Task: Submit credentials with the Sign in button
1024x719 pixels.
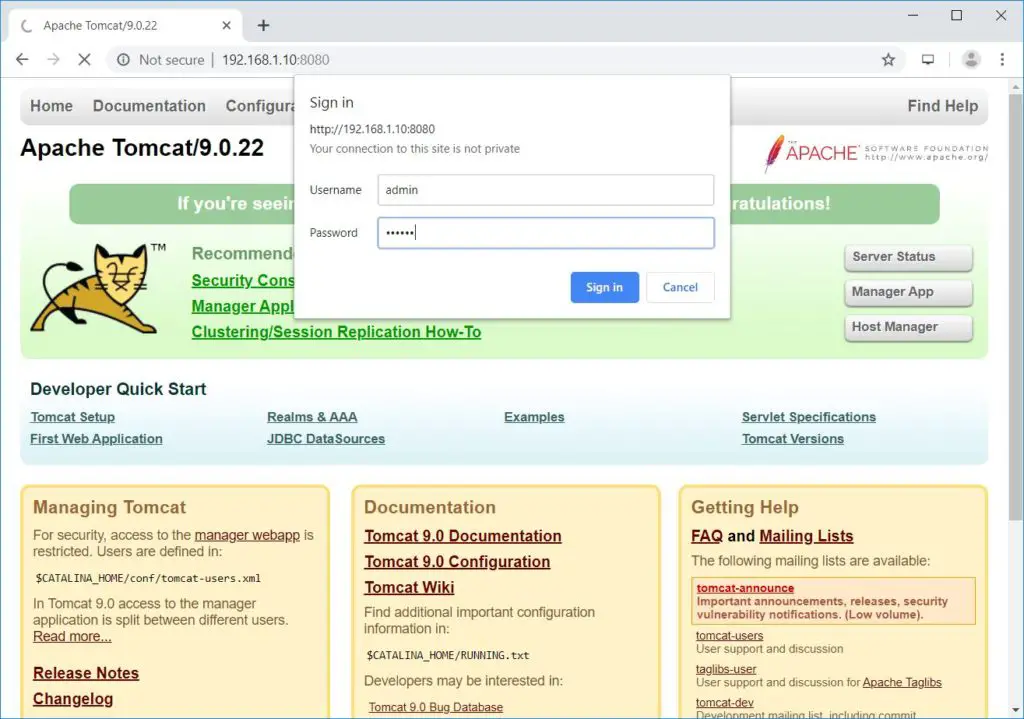Action: (604, 287)
